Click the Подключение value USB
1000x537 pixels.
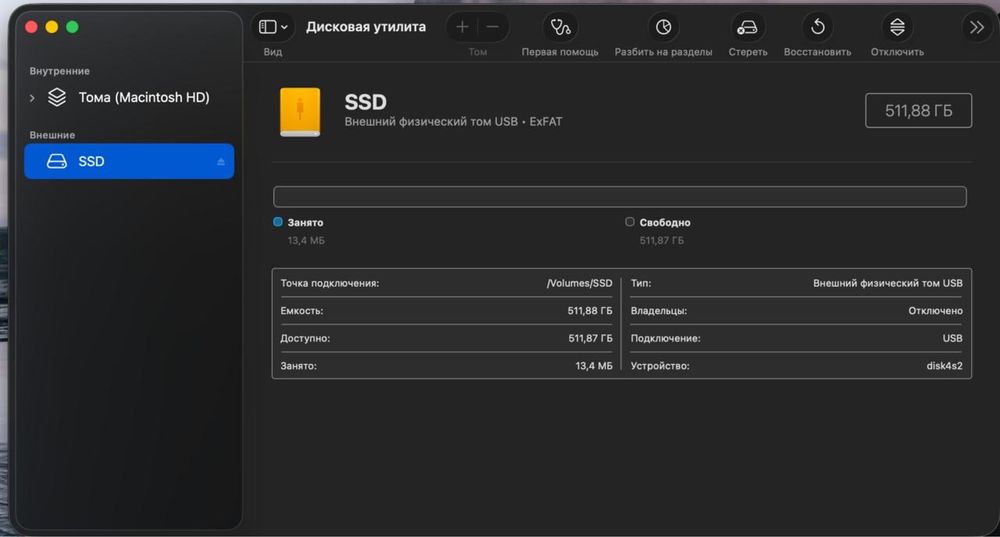(952, 338)
